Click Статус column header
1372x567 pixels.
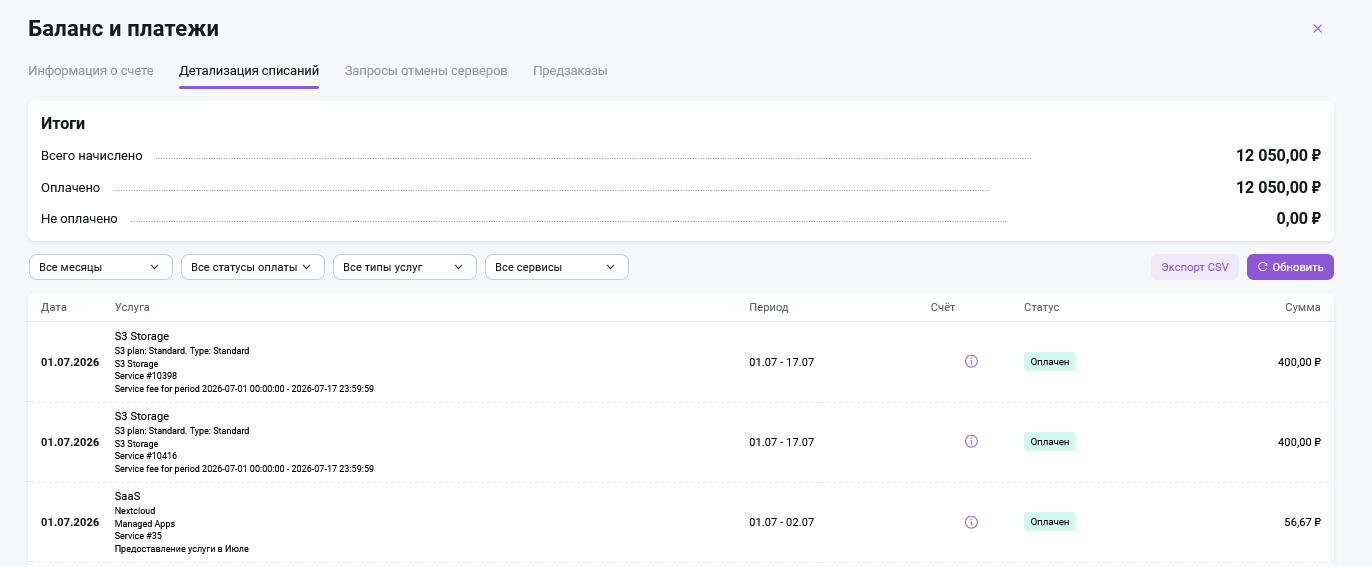pos(1041,307)
